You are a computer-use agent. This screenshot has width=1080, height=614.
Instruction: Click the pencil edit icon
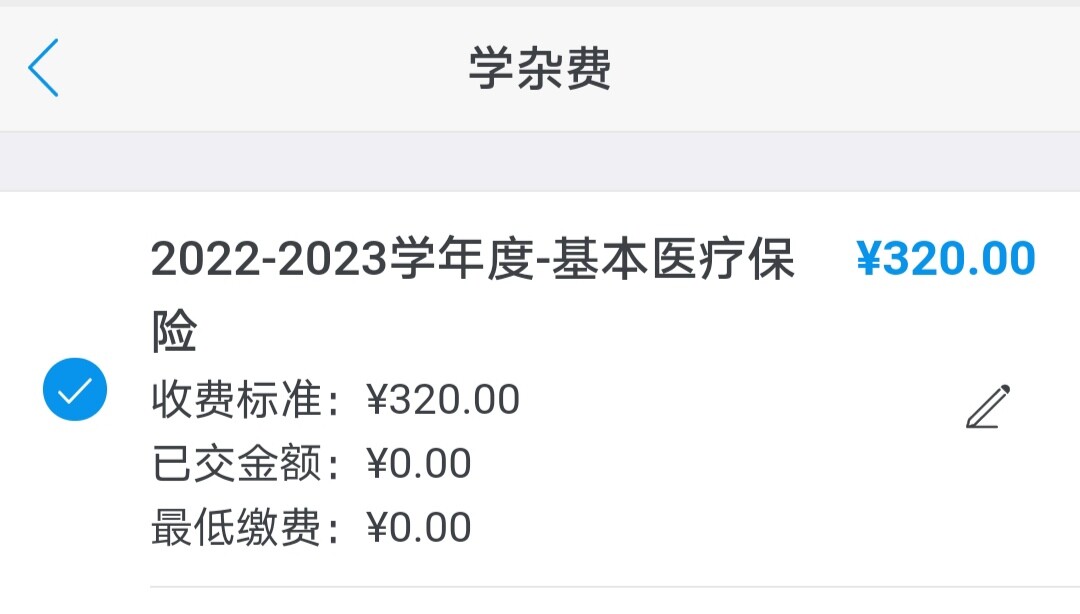click(988, 406)
